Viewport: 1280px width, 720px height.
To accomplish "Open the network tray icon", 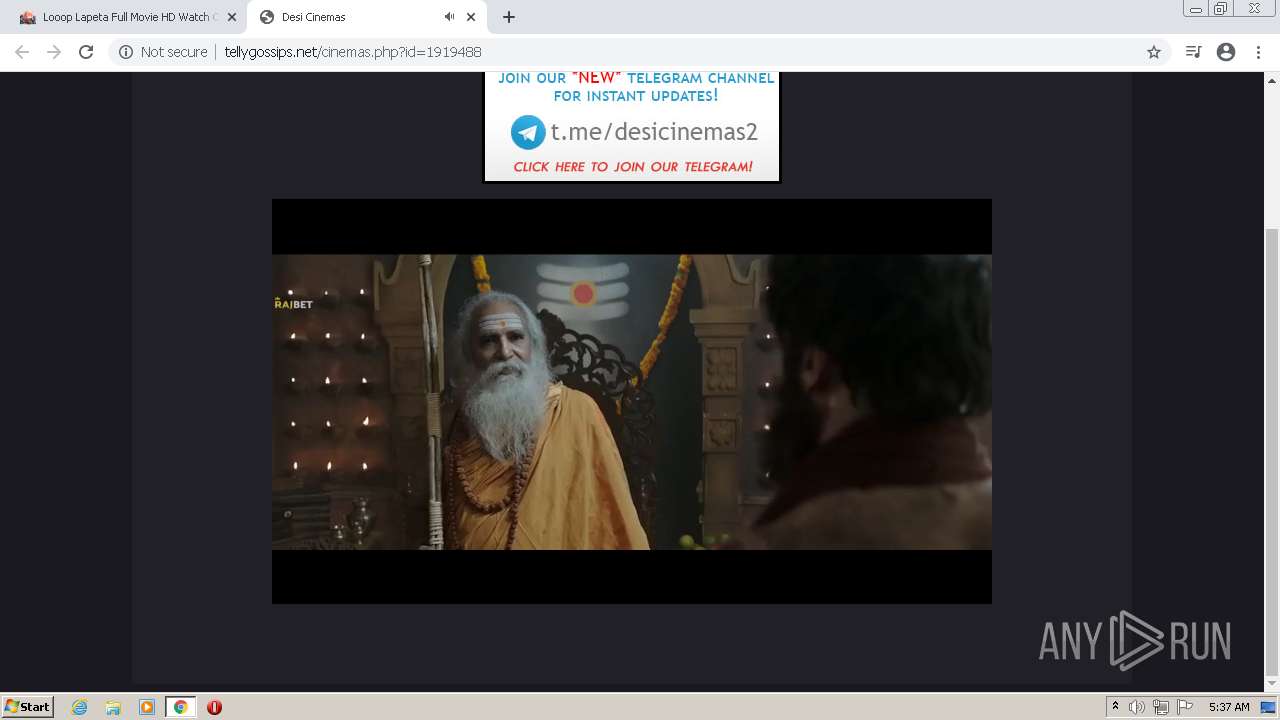I will point(1161,707).
